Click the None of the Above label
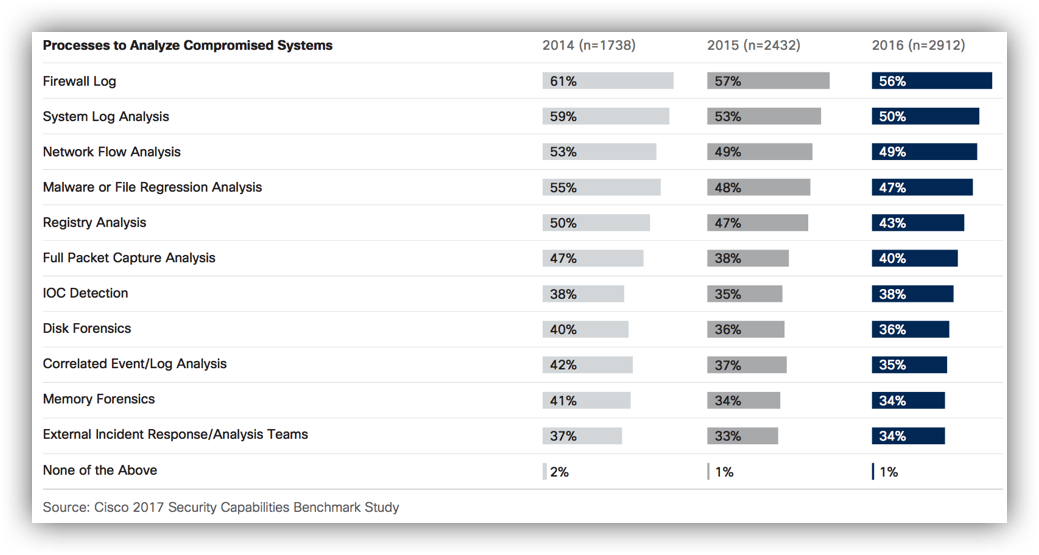The width and height of the screenshot is (1039, 555). [100, 470]
